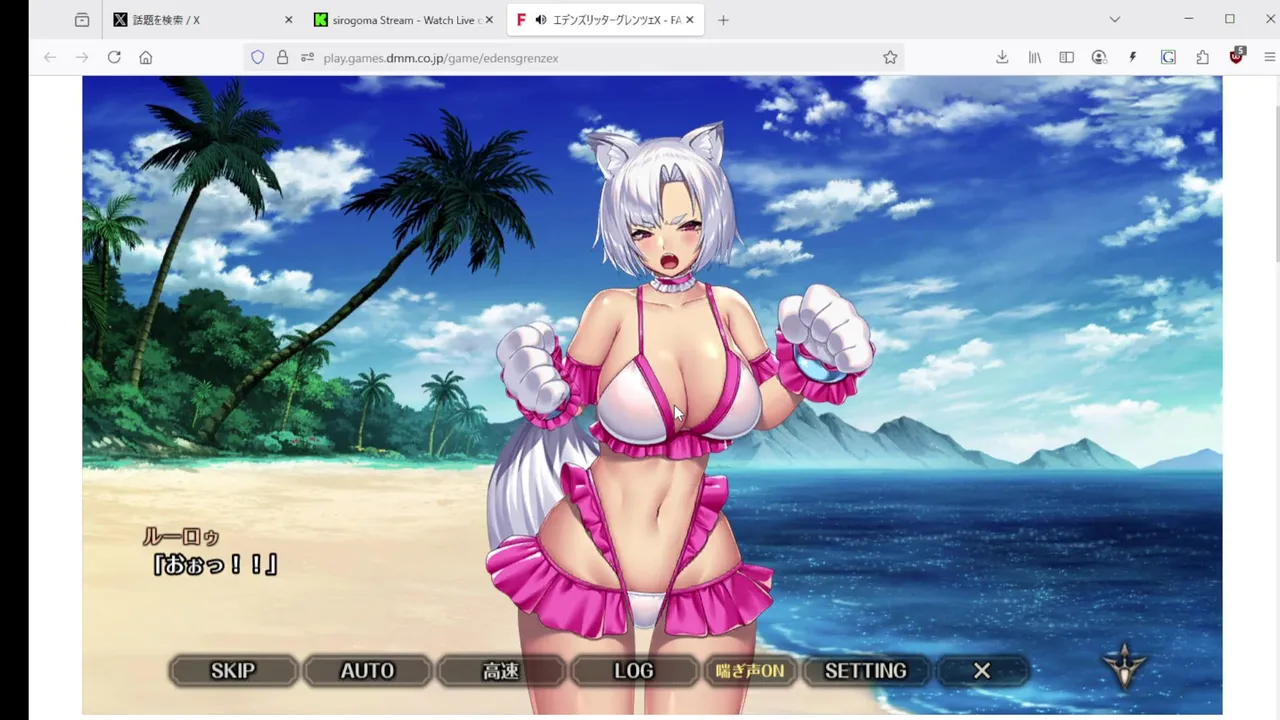Click the winged emblem icon in corner
The width and height of the screenshot is (1280, 720).
click(x=1124, y=665)
